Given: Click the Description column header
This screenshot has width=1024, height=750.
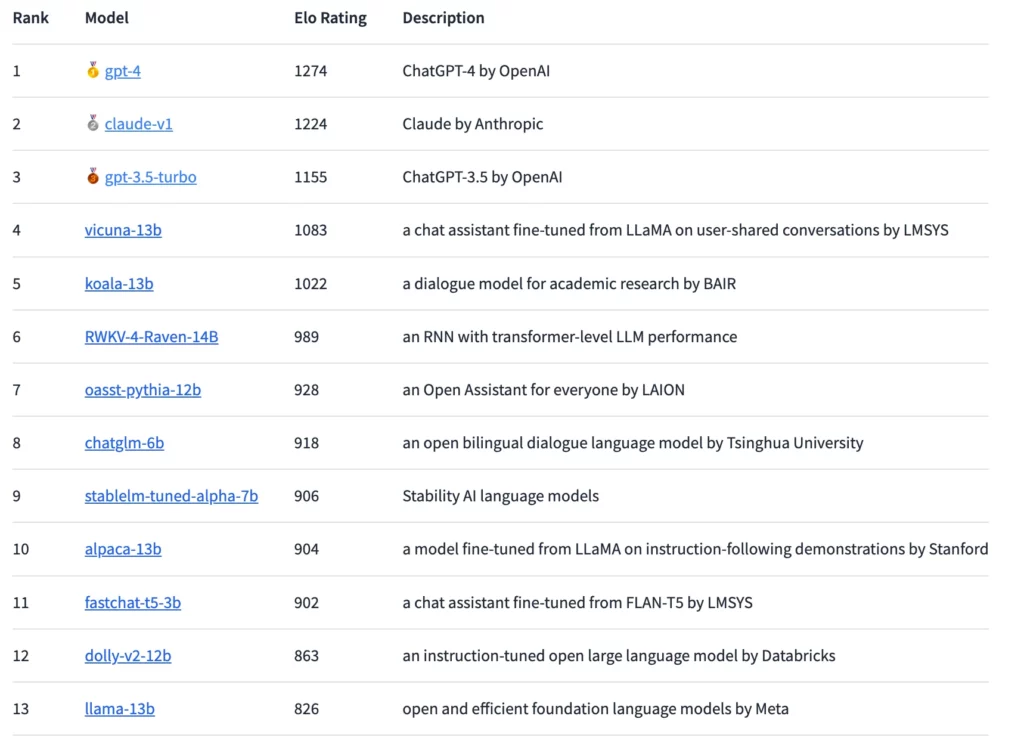Looking at the screenshot, I should tap(443, 18).
